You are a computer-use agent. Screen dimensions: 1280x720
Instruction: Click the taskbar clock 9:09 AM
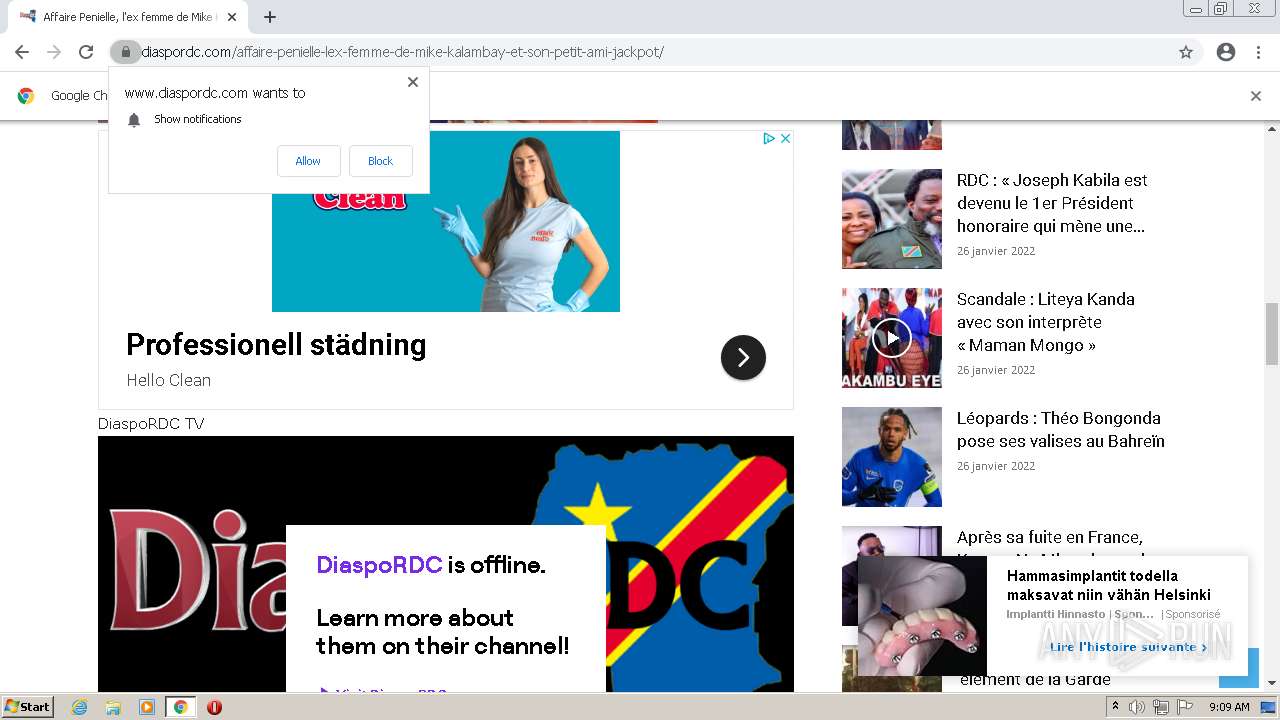click(1229, 707)
